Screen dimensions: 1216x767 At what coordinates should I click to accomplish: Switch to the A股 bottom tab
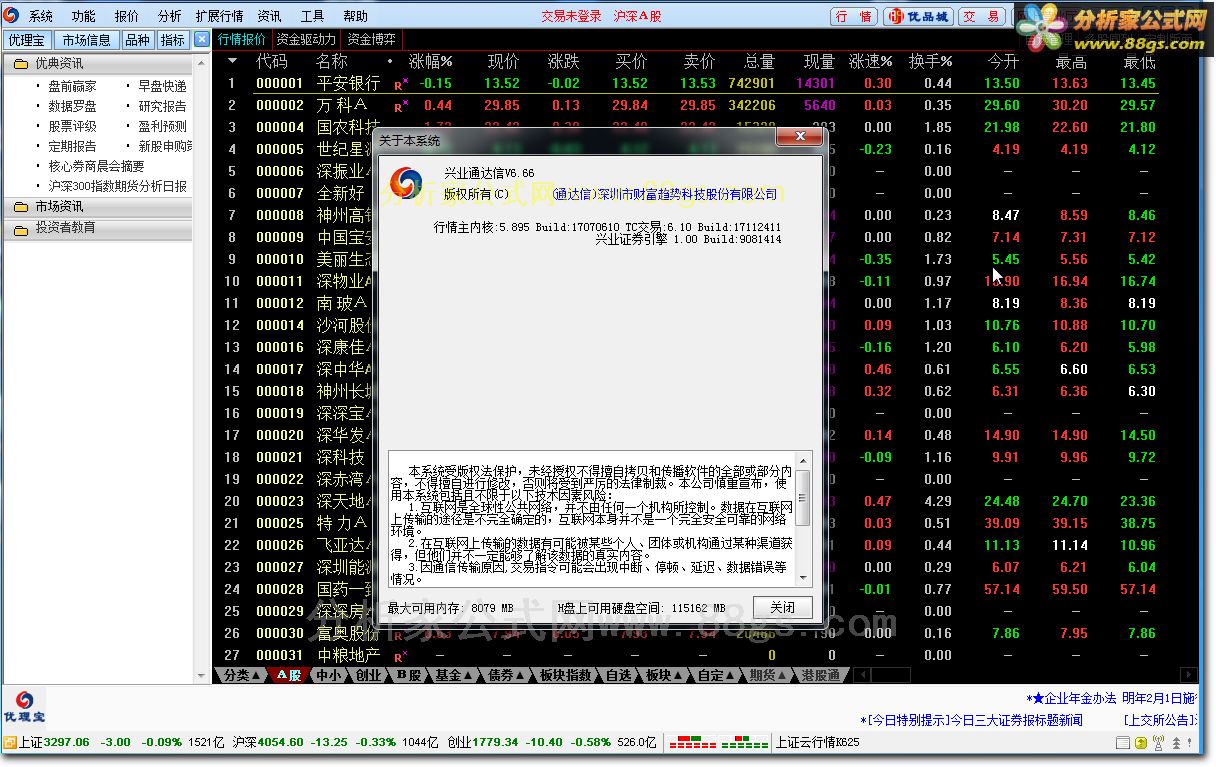(289, 675)
